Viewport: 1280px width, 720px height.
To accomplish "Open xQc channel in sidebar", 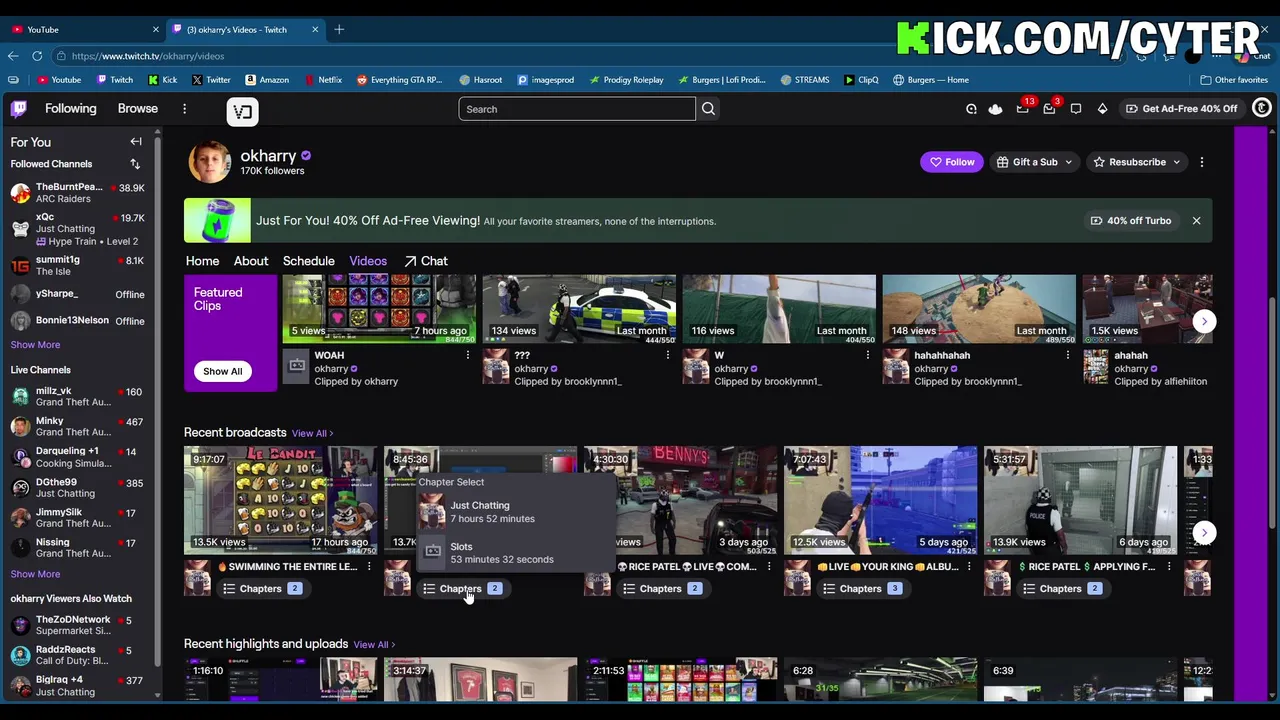I will 78,229.
